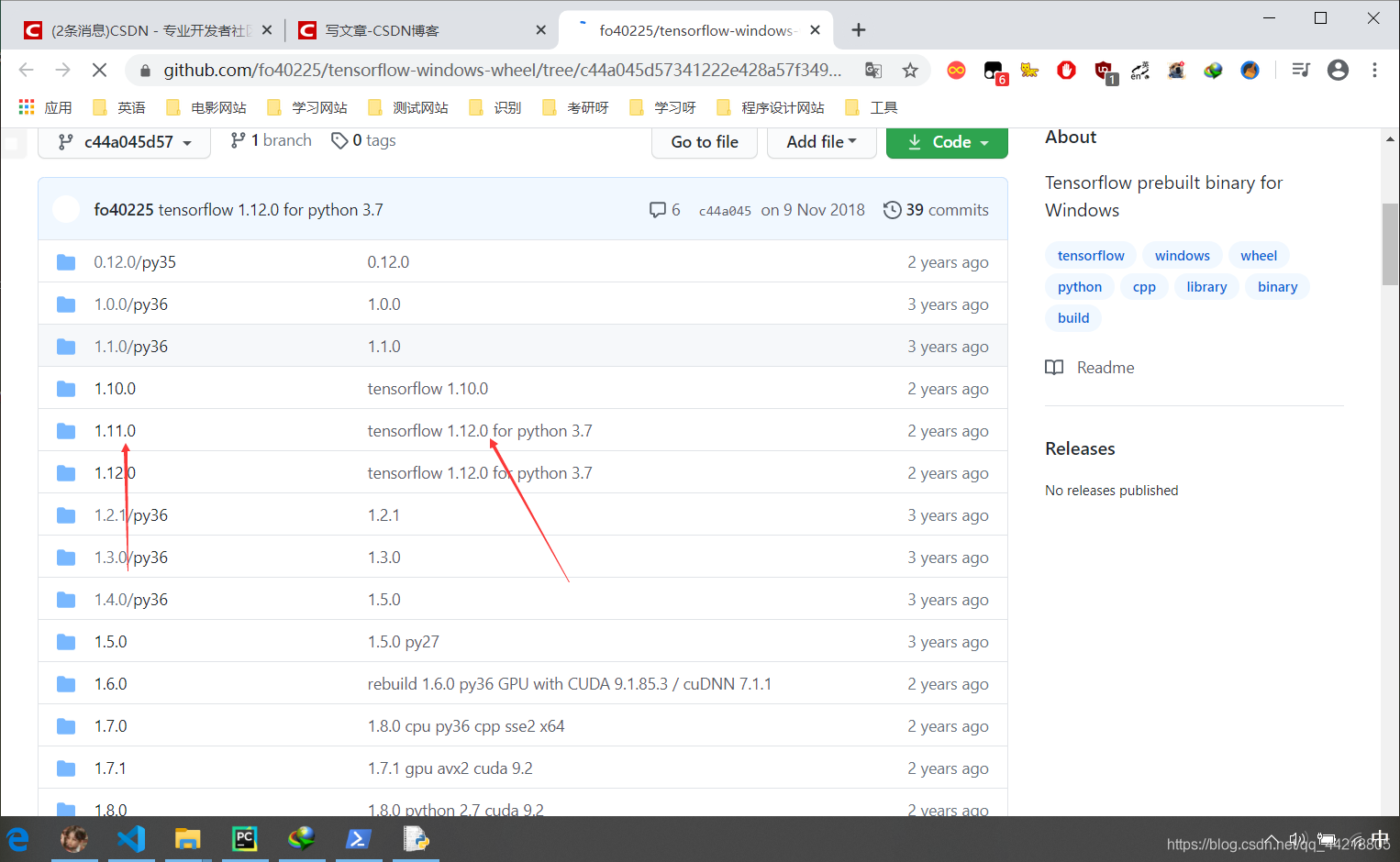Open the c44a045d57 branch selector dropdown
This screenshot has height=862, width=1400.
pyautogui.click(x=125, y=142)
